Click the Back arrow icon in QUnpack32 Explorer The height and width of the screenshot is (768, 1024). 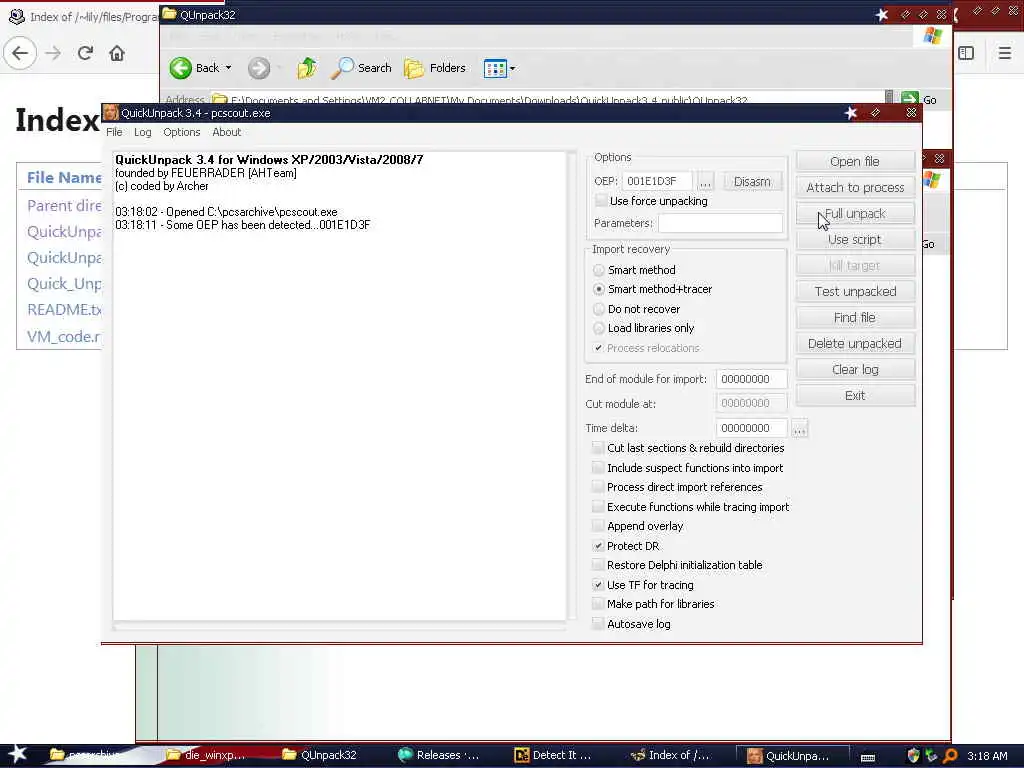click(181, 68)
